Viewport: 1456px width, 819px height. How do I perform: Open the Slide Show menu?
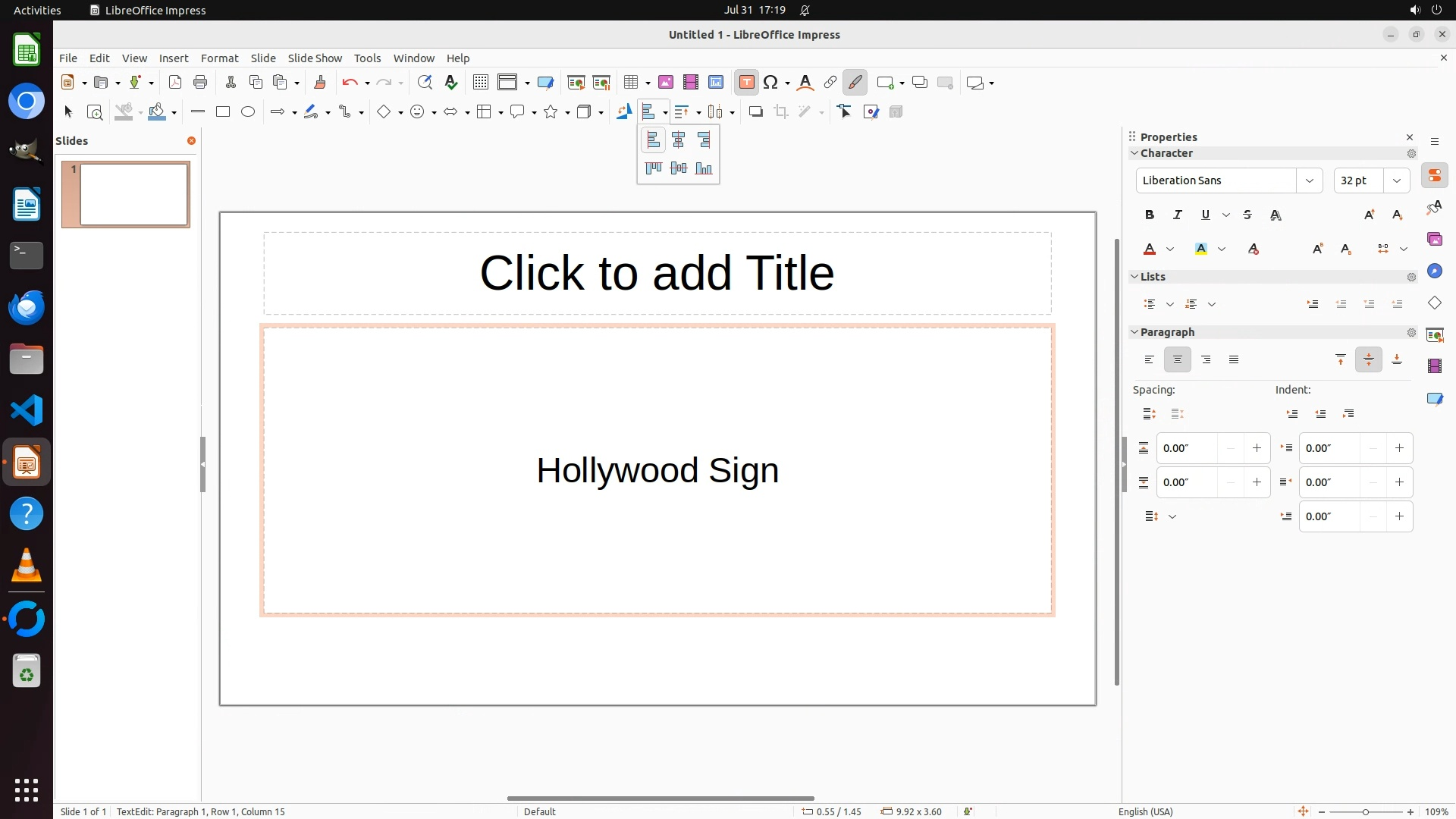point(315,58)
